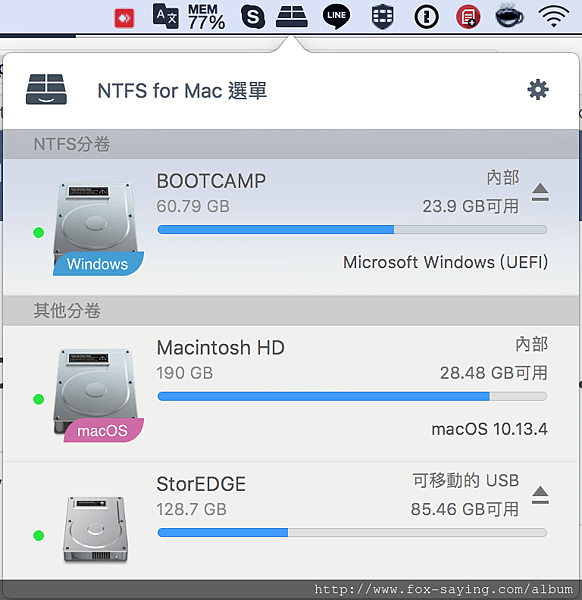Click the NTFS for Mac menu bar icon
The width and height of the screenshot is (582, 600).
pos(292,16)
